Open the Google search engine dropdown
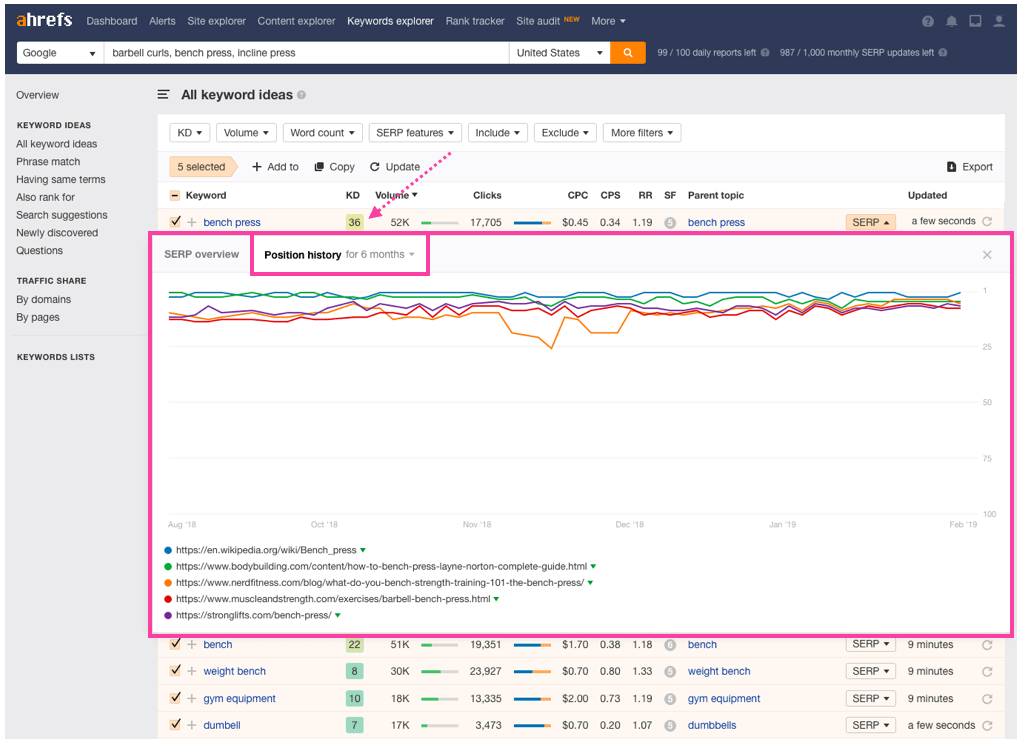The height and width of the screenshot is (745, 1022). pos(60,53)
